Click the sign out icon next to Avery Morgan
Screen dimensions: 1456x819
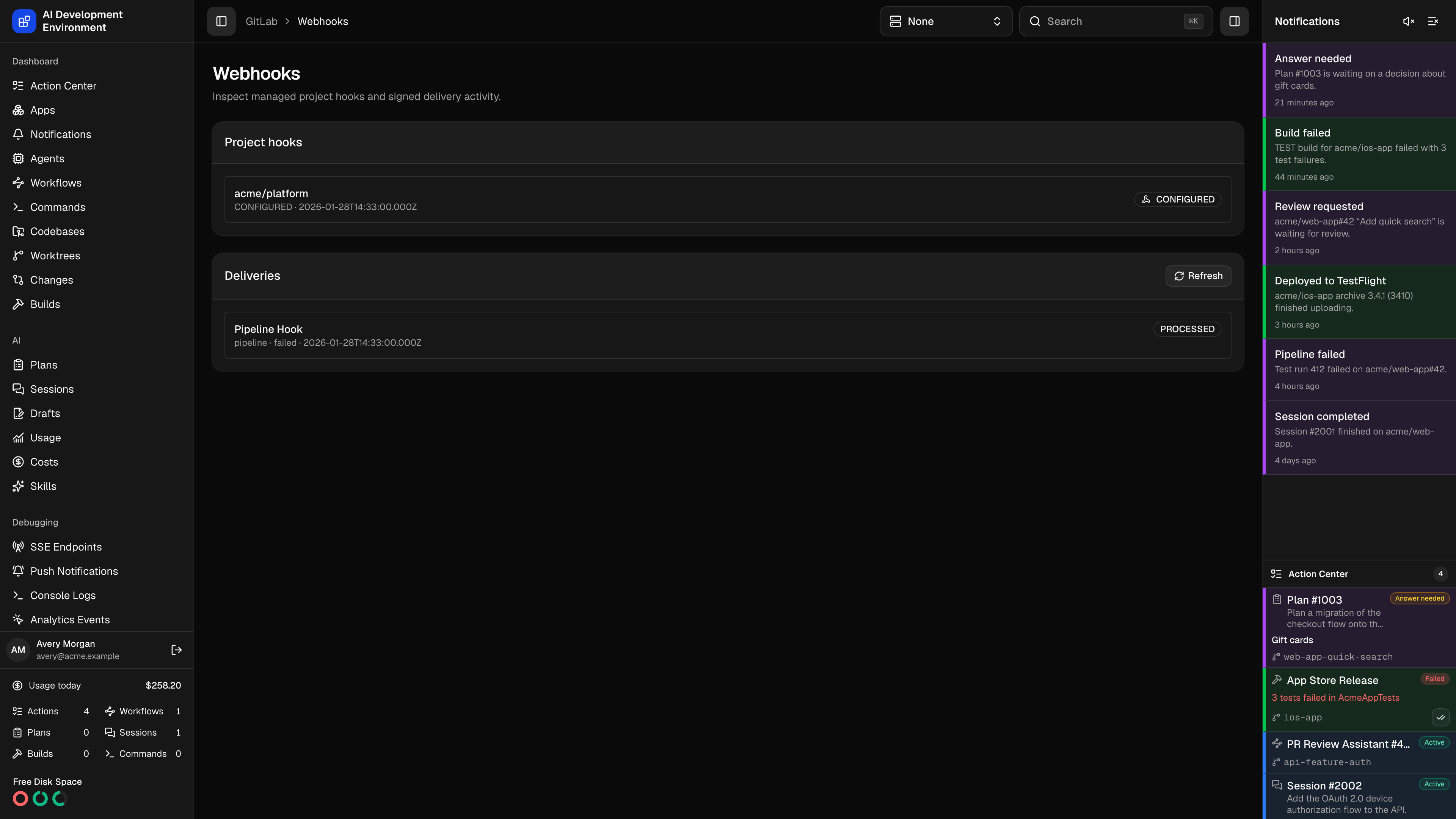click(x=176, y=650)
